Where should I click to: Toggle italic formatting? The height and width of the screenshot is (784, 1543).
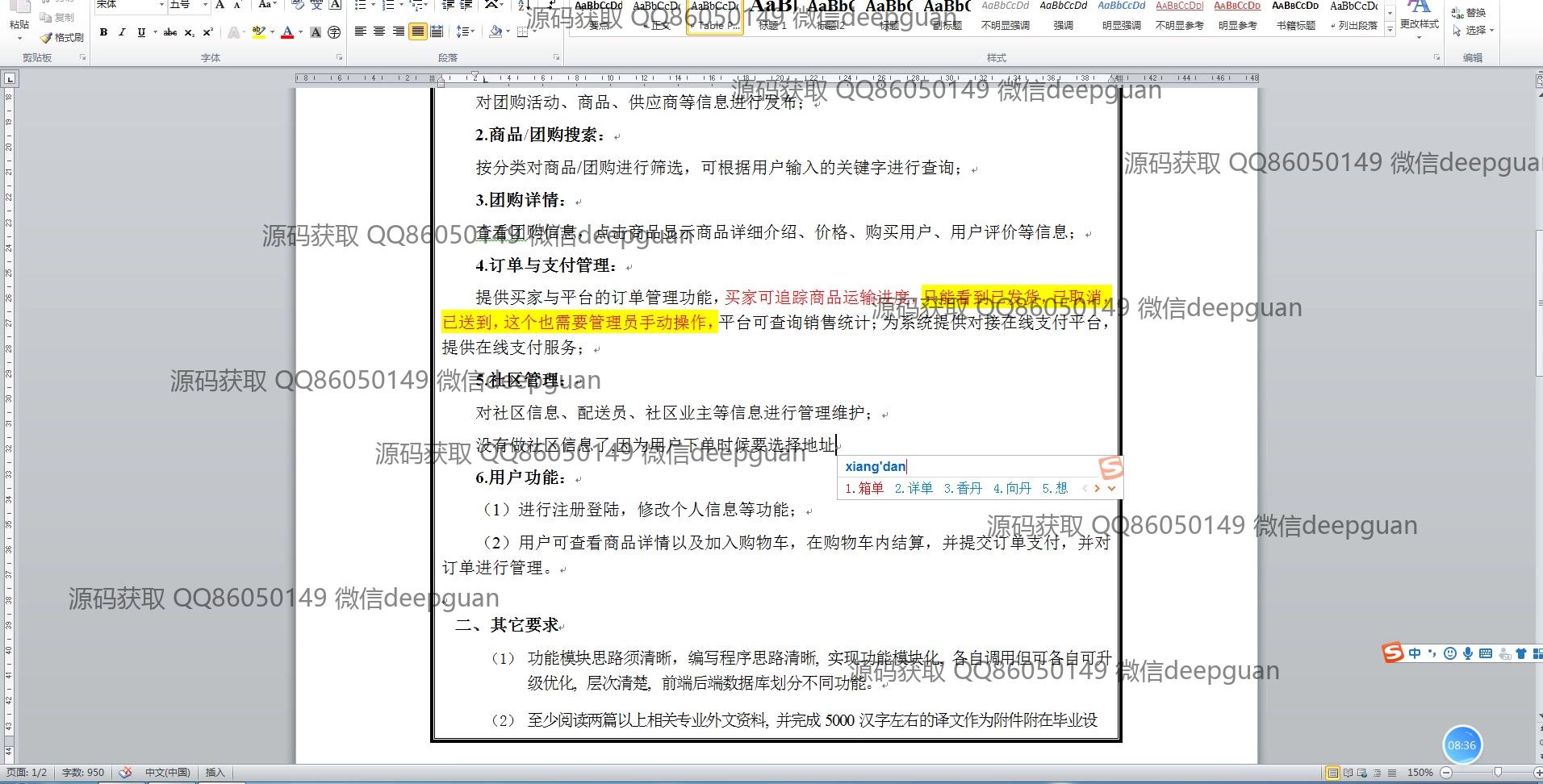(x=122, y=32)
